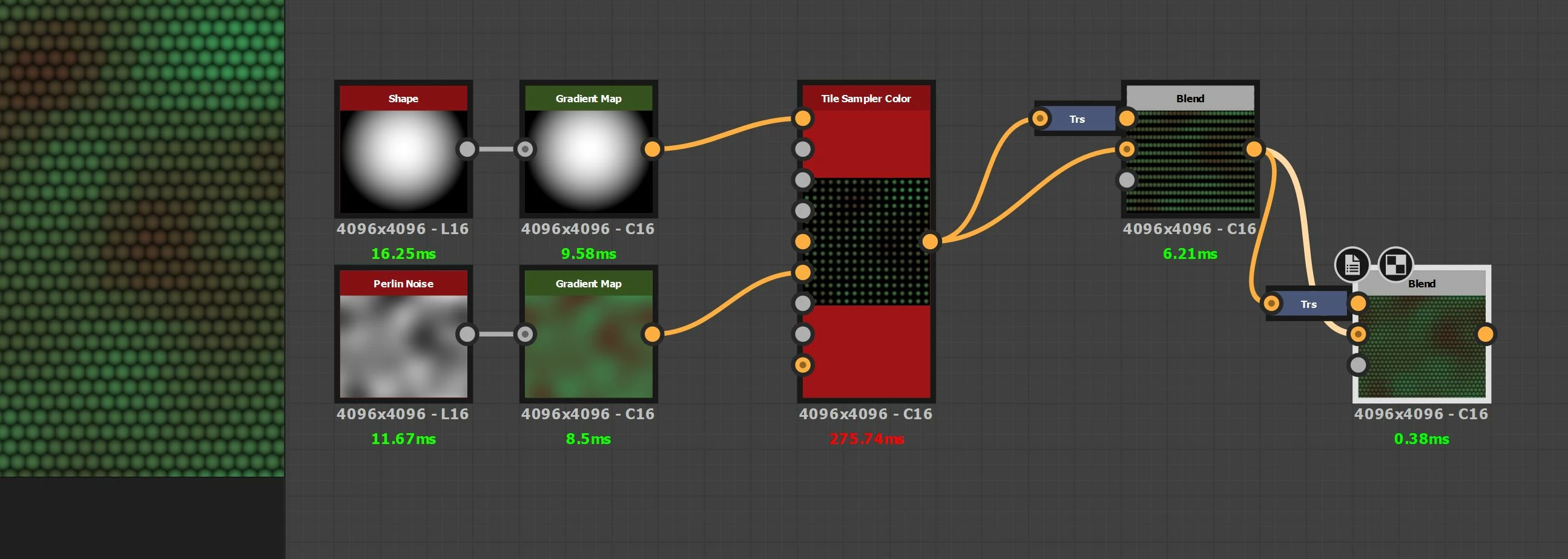1568x559 pixels.
Task: Click the input connector of the Gradient Map beside Shape
Action: pyautogui.click(x=525, y=149)
